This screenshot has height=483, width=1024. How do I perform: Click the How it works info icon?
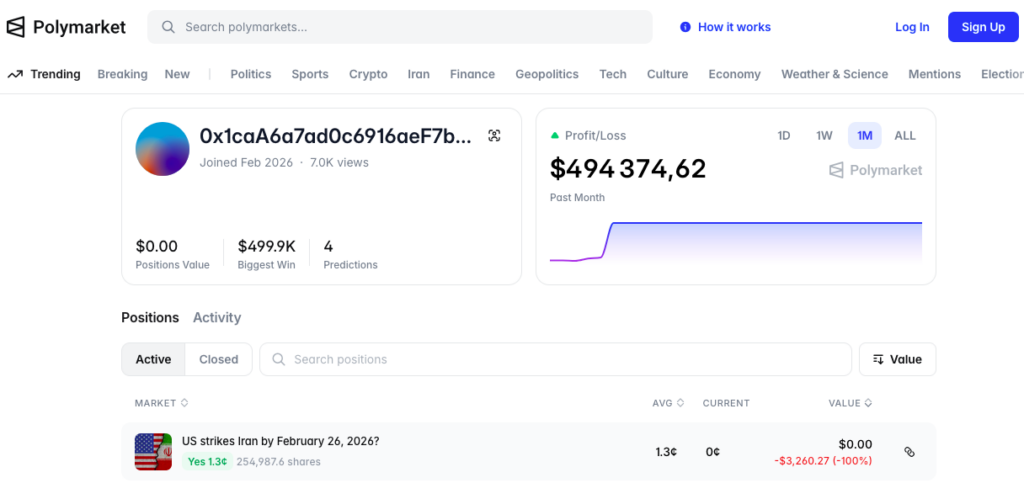[x=685, y=27]
